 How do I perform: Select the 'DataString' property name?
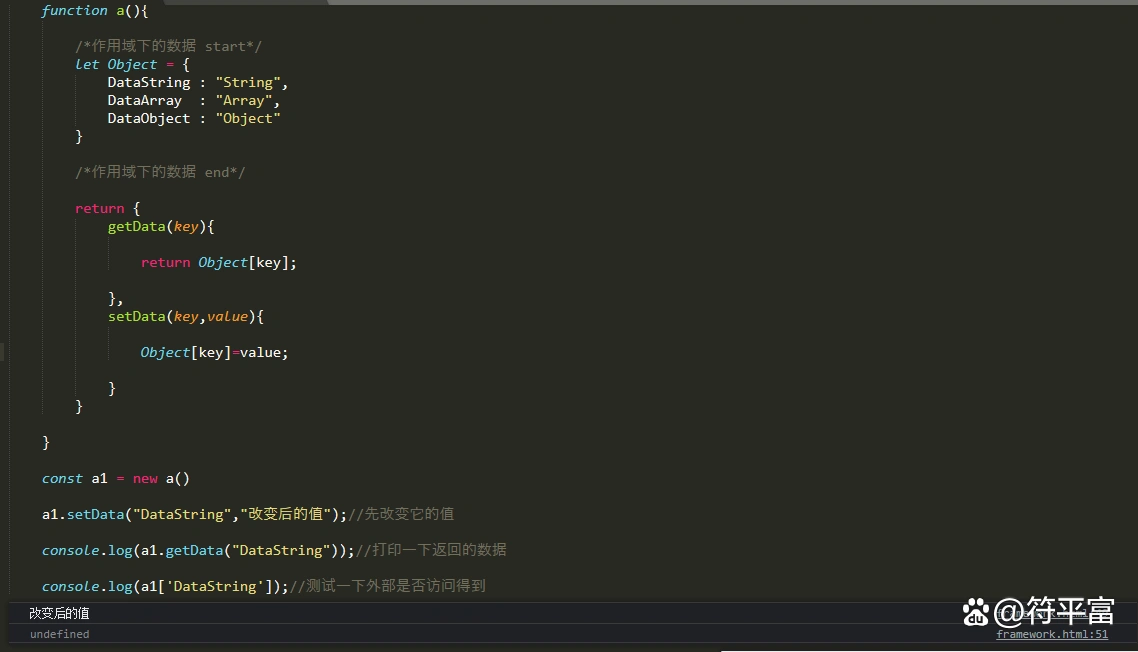click(x=148, y=82)
